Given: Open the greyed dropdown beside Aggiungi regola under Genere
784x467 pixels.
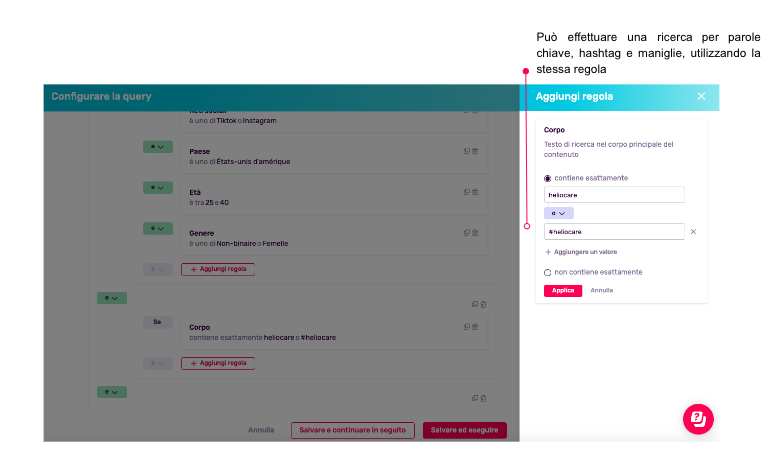Looking at the screenshot, I should pyautogui.click(x=158, y=269).
